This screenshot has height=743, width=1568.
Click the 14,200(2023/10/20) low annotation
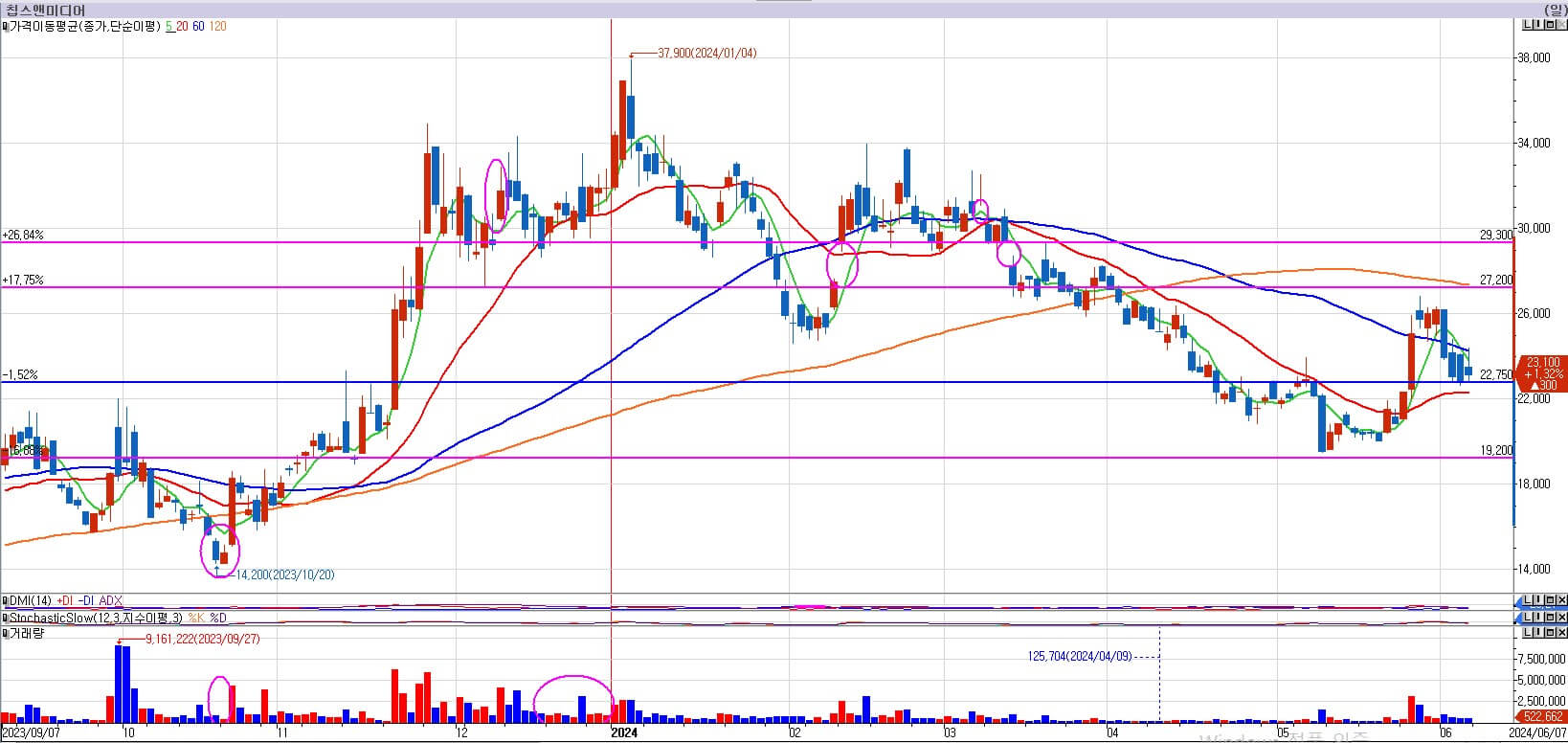[x=284, y=574]
